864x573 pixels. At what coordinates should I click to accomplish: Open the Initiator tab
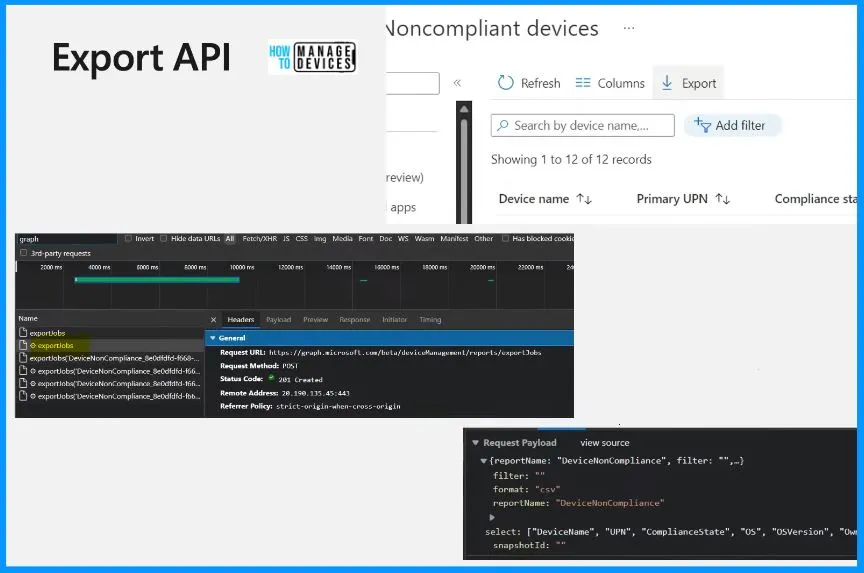(395, 320)
